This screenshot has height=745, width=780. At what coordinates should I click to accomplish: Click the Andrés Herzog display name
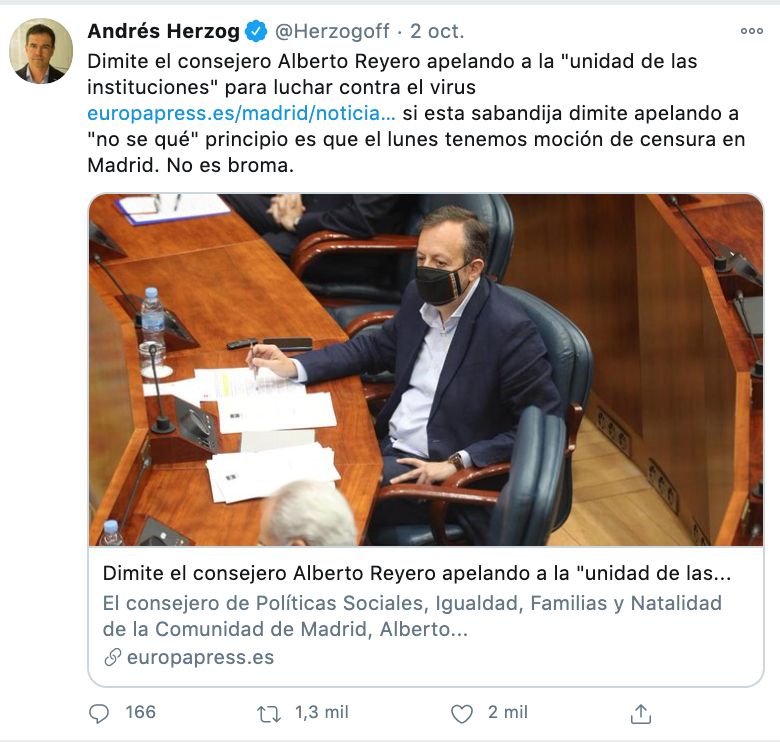tap(164, 31)
